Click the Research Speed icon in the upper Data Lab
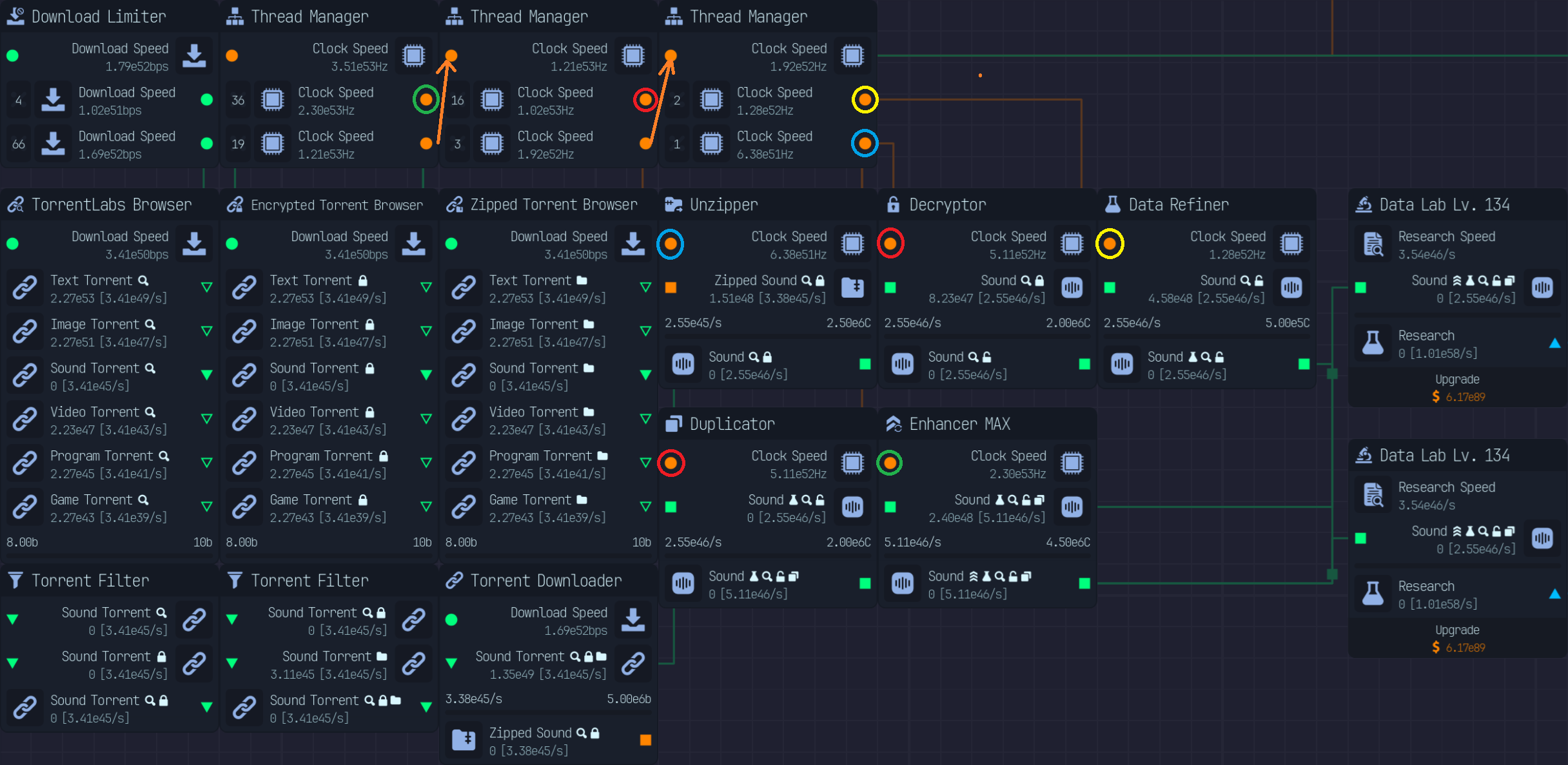1568x765 pixels. click(1373, 244)
